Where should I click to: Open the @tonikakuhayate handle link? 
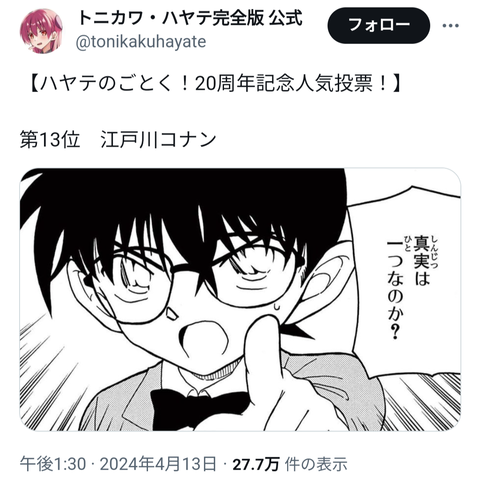(x=141, y=42)
